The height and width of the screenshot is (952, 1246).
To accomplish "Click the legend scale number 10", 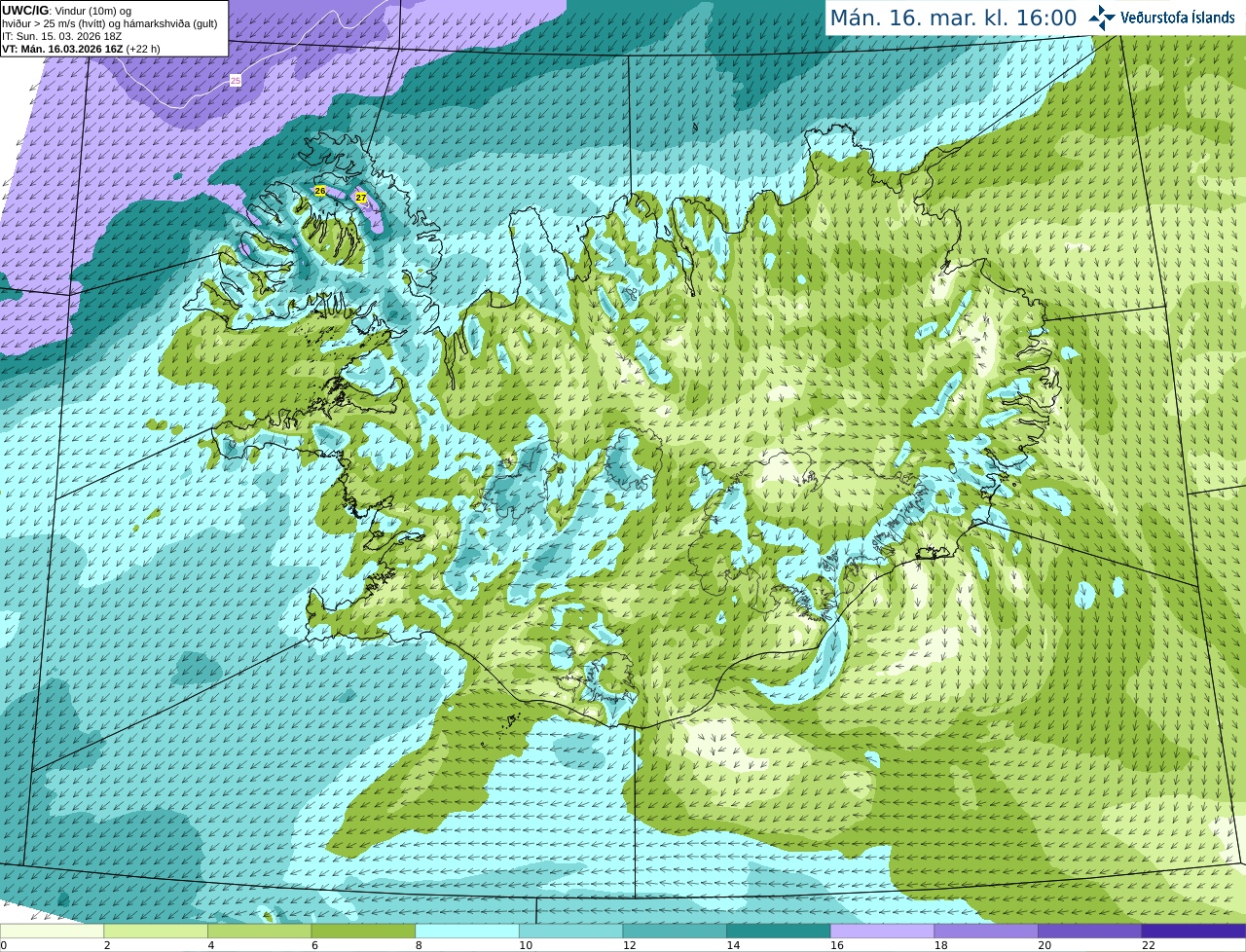I will (x=525, y=945).
